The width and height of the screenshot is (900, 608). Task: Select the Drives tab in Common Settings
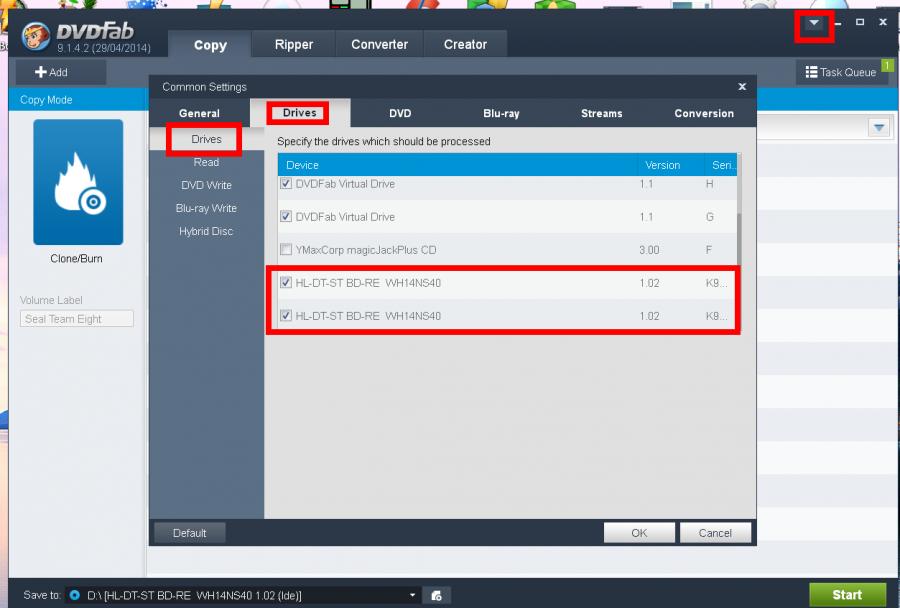click(300, 113)
